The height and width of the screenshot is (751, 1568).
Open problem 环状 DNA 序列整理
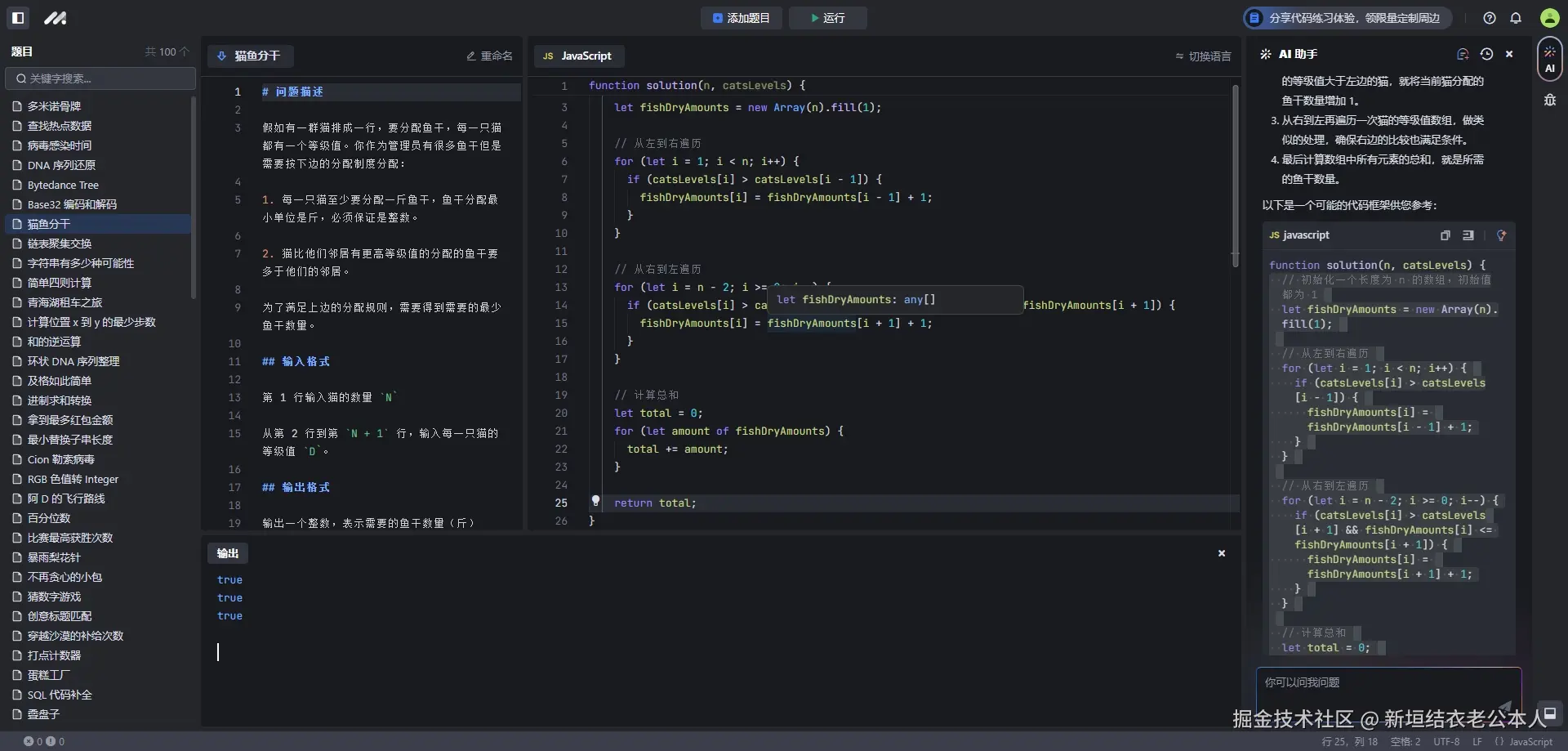click(98, 361)
